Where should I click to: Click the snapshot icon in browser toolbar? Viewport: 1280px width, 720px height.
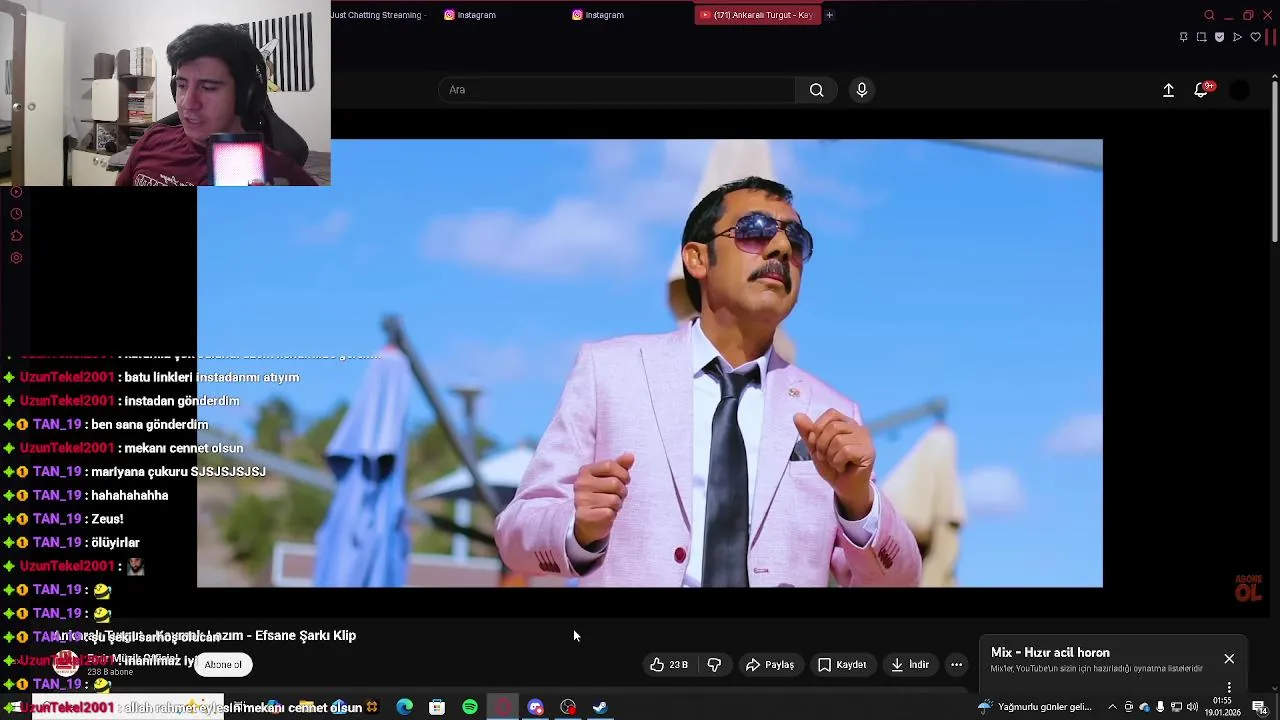click(1201, 37)
